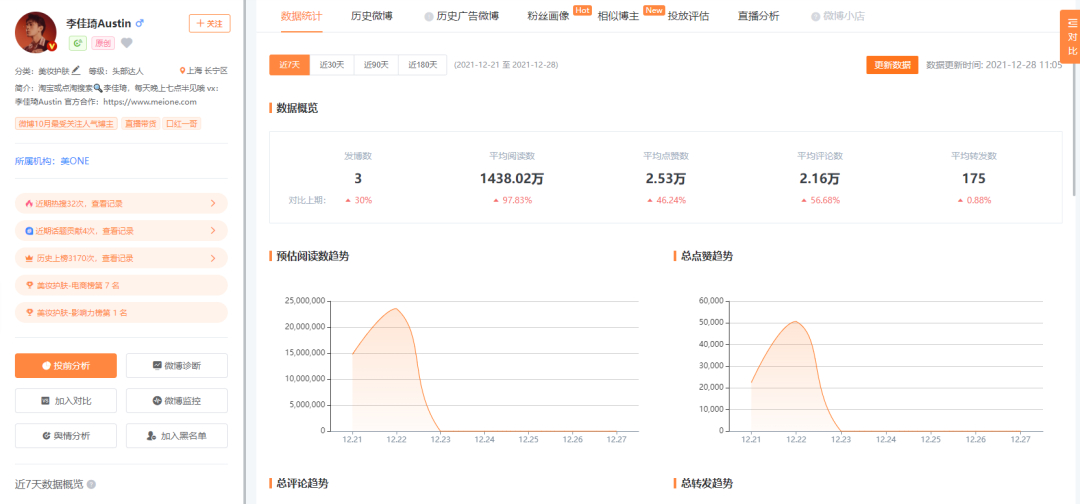This screenshot has width=1080, height=504.
Task: Switch to 历史微博 tab
Action: (371, 16)
